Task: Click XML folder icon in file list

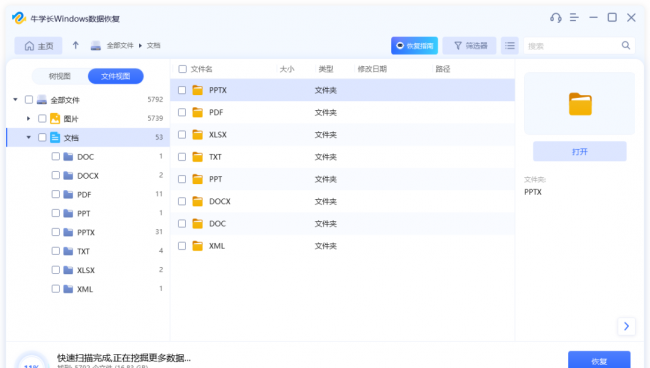Action: (198, 246)
